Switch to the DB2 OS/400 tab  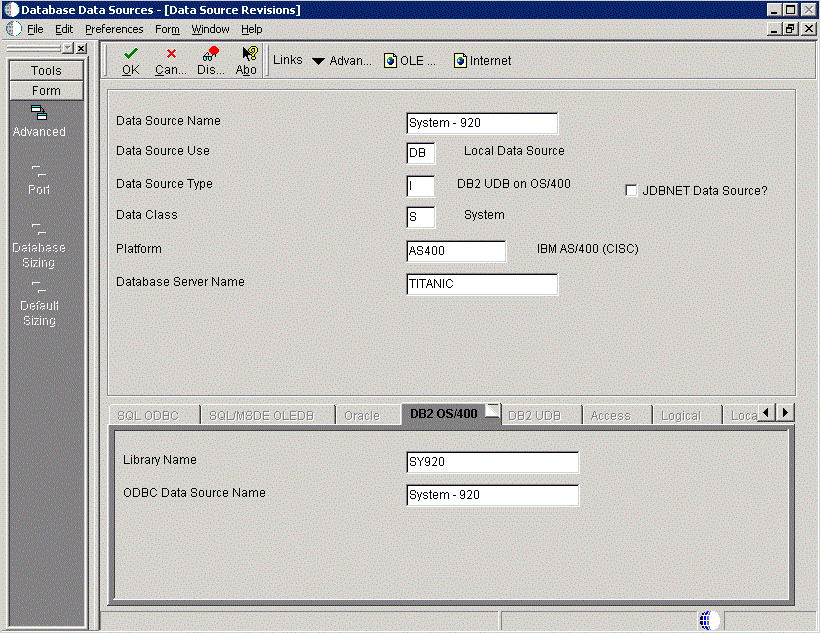click(443, 414)
